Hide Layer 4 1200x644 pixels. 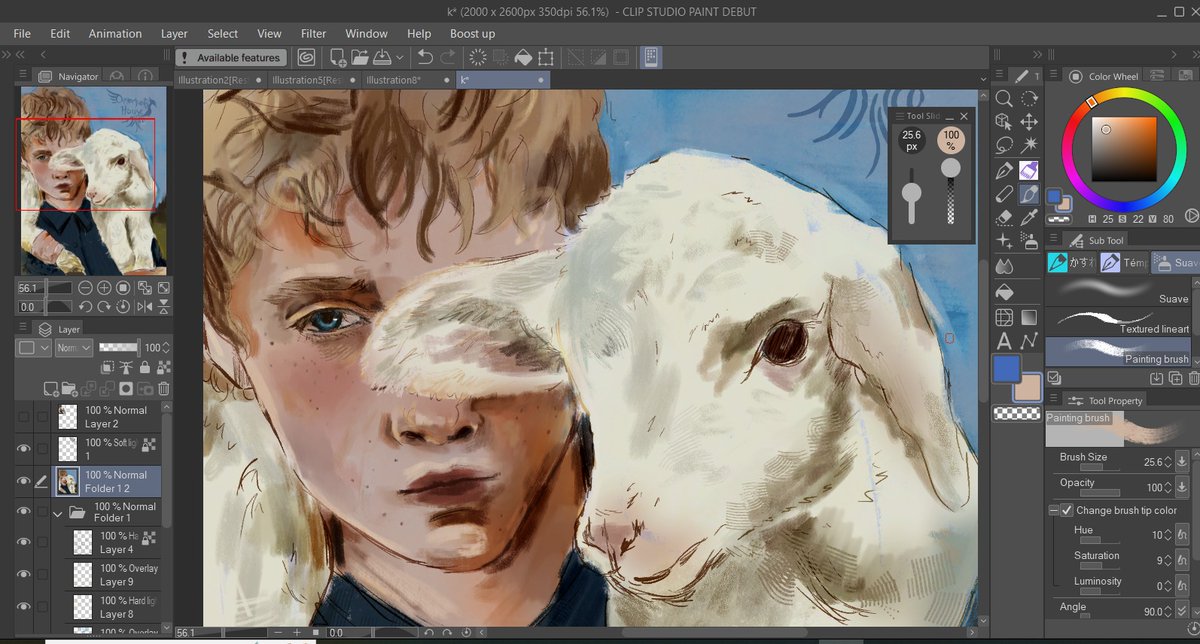pyautogui.click(x=23, y=542)
